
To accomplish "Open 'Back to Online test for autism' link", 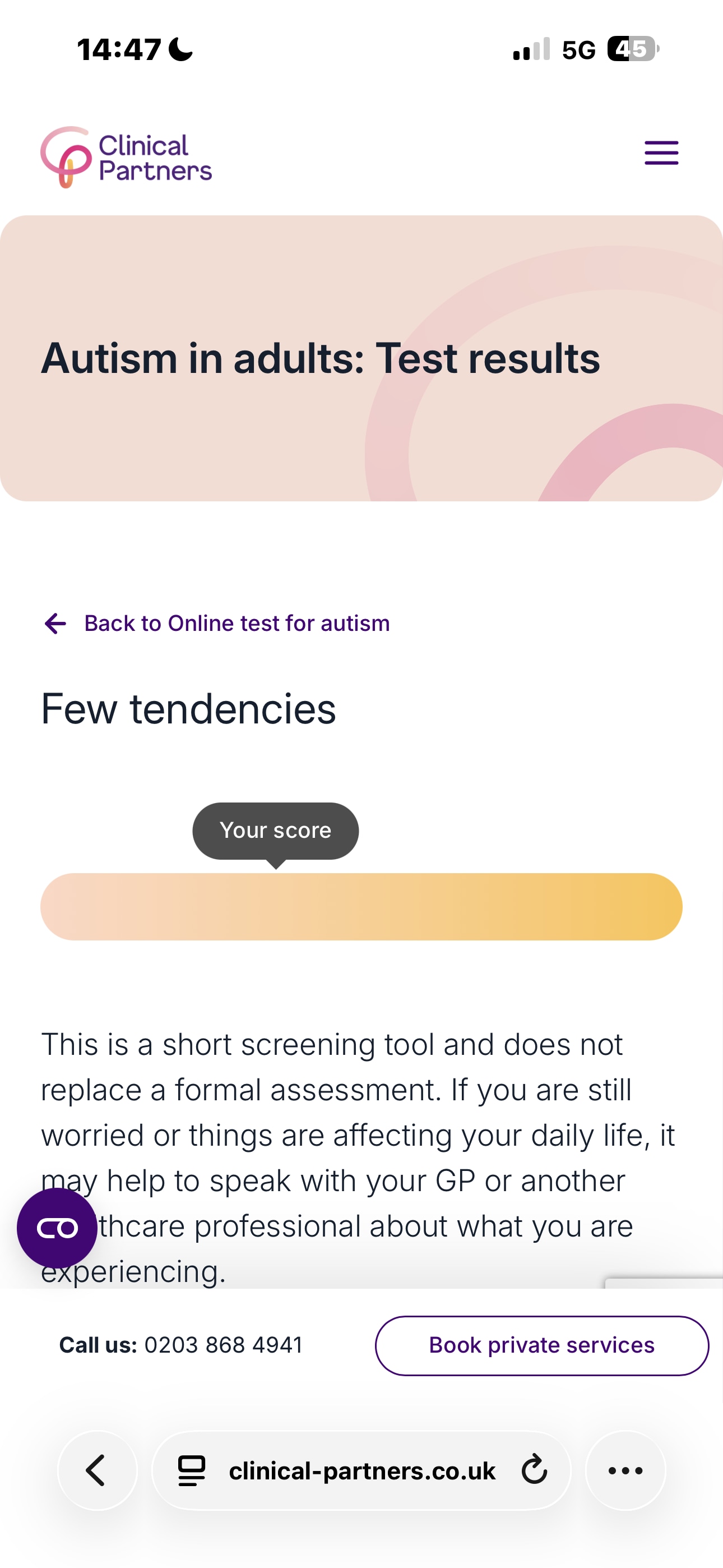I will [x=236, y=623].
